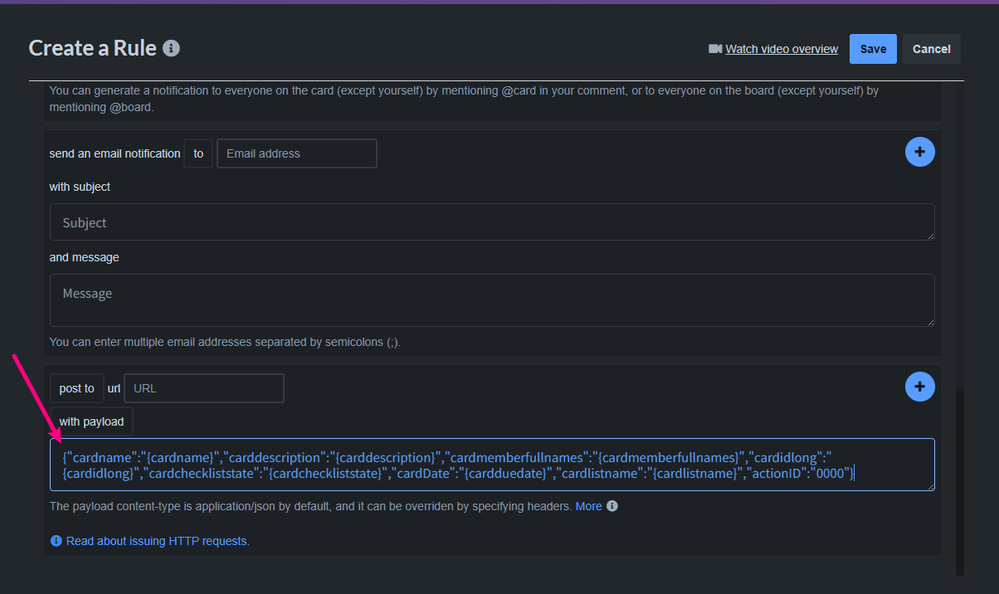
Task: Add the email notification action with plus
Action: point(919,152)
